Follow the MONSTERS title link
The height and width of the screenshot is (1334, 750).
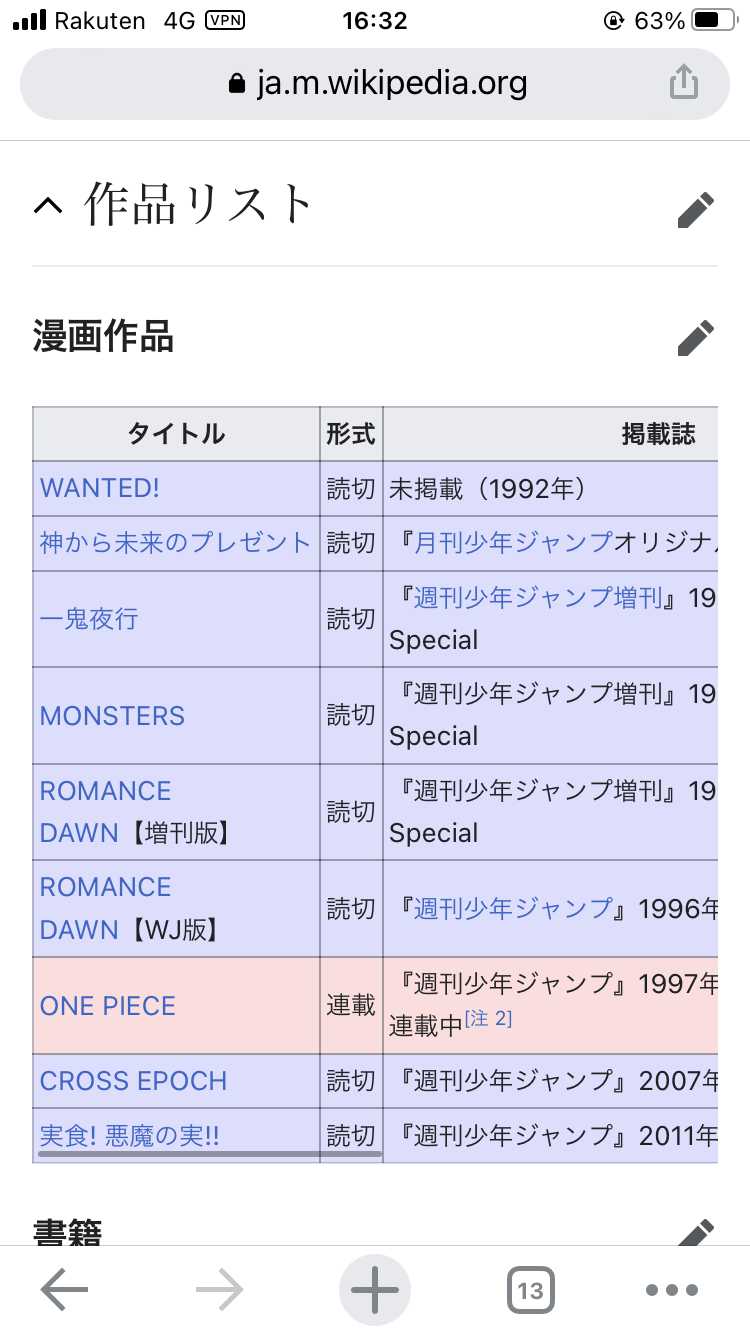click(x=112, y=716)
